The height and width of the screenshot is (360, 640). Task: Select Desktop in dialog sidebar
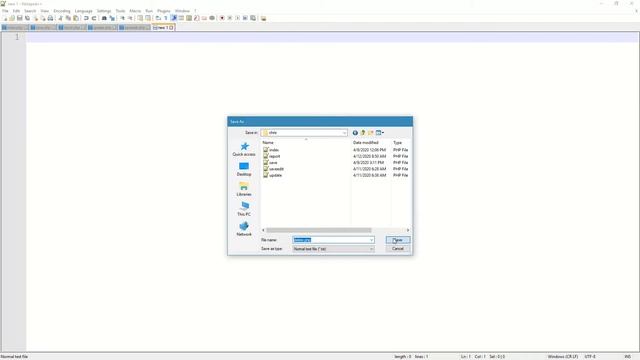[244, 169]
